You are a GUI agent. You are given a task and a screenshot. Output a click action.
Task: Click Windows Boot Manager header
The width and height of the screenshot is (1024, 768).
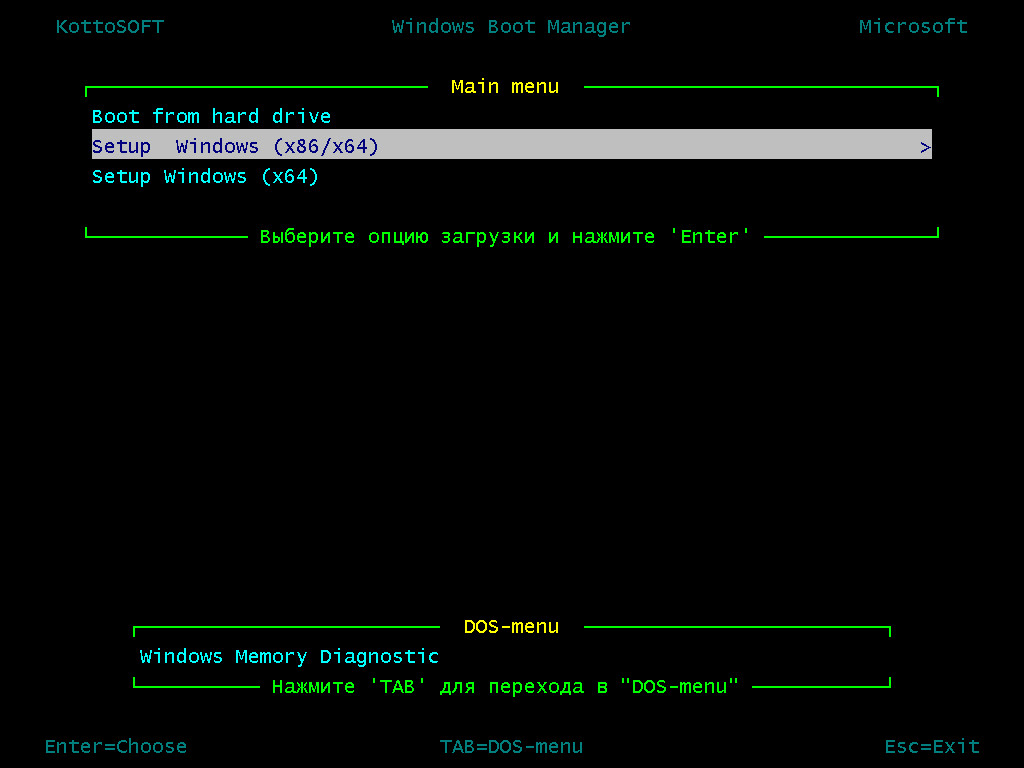pyautogui.click(x=511, y=27)
